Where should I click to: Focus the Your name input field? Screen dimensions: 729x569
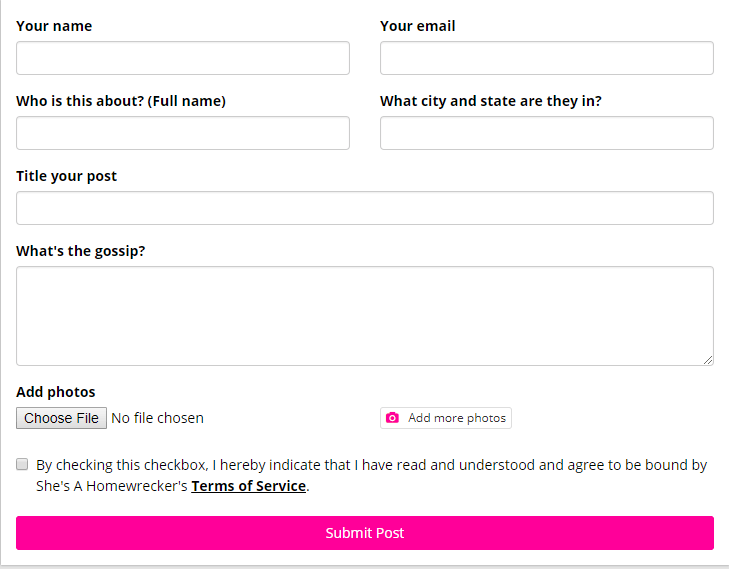click(x=183, y=58)
